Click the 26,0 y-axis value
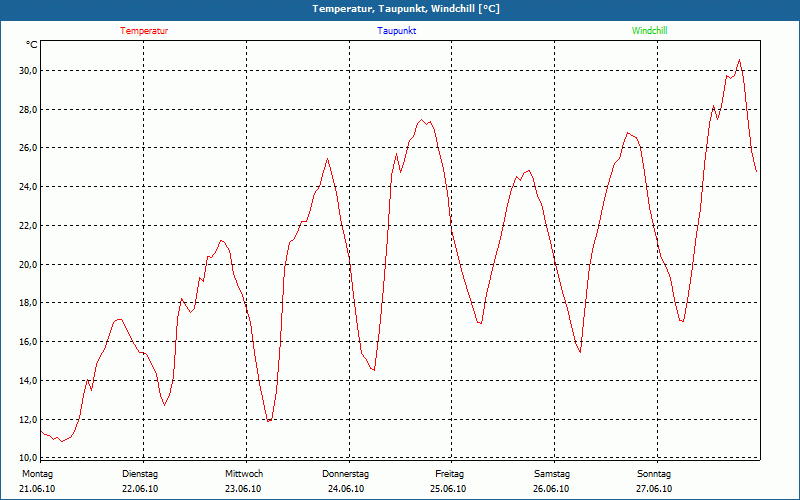This screenshot has height=500, width=800. [x=29, y=148]
